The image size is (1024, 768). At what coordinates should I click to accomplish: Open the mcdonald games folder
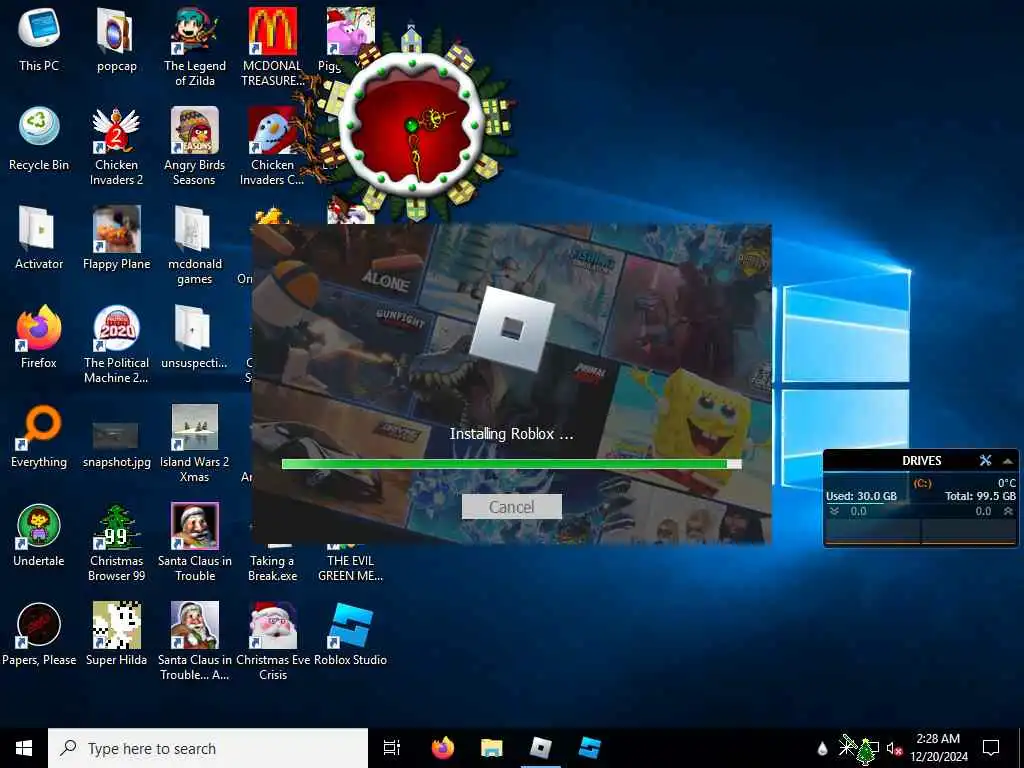[195, 244]
